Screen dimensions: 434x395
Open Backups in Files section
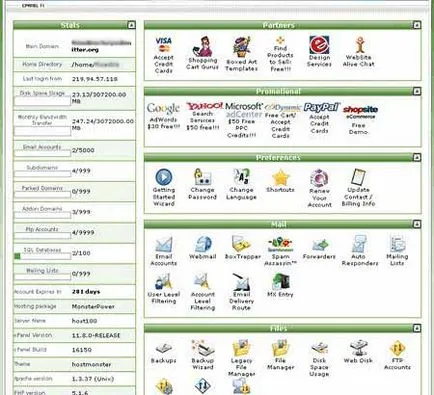pos(164,349)
